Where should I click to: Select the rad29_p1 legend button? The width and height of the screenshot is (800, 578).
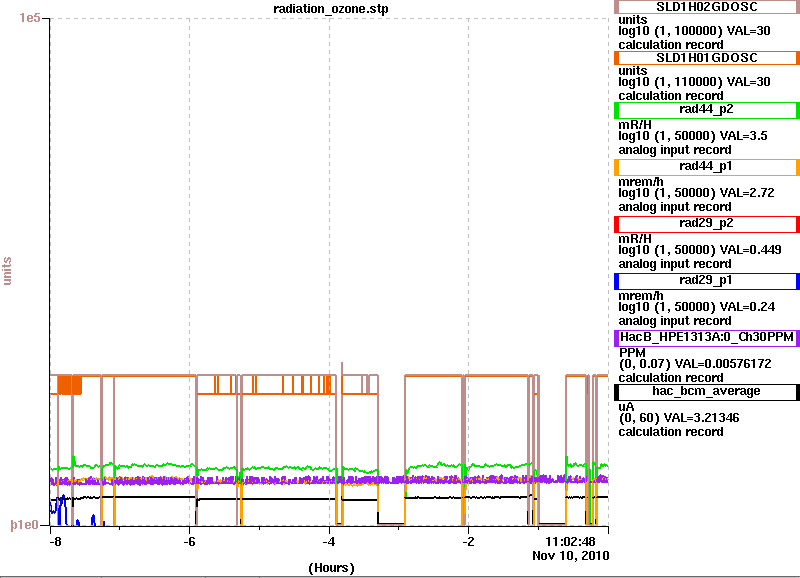click(707, 282)
